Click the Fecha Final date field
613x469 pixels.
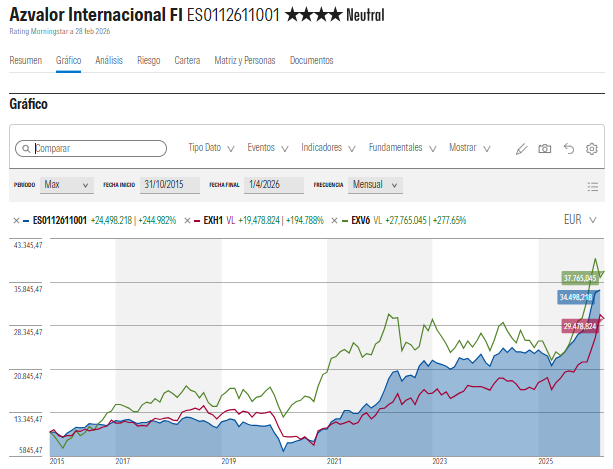[256, 185]
